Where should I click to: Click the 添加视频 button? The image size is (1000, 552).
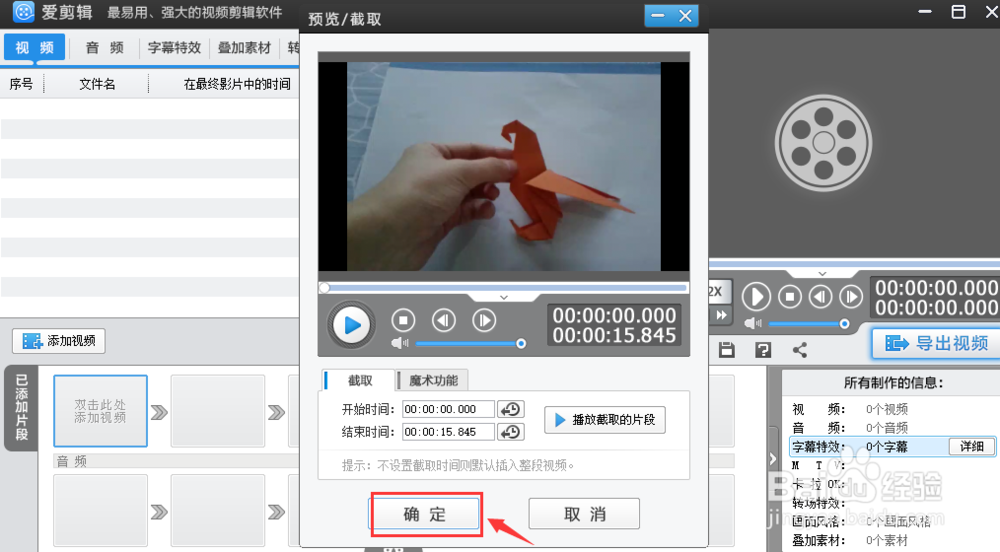(59, 341)
